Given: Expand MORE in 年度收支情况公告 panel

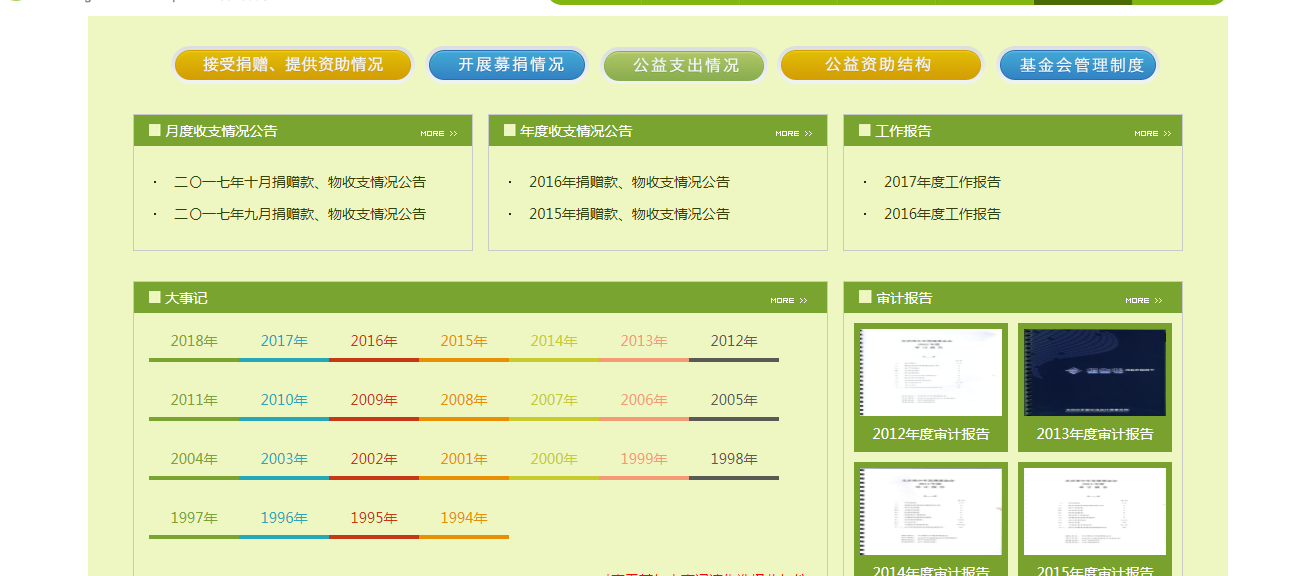Looking at the screenshot, I should [793, 133].
